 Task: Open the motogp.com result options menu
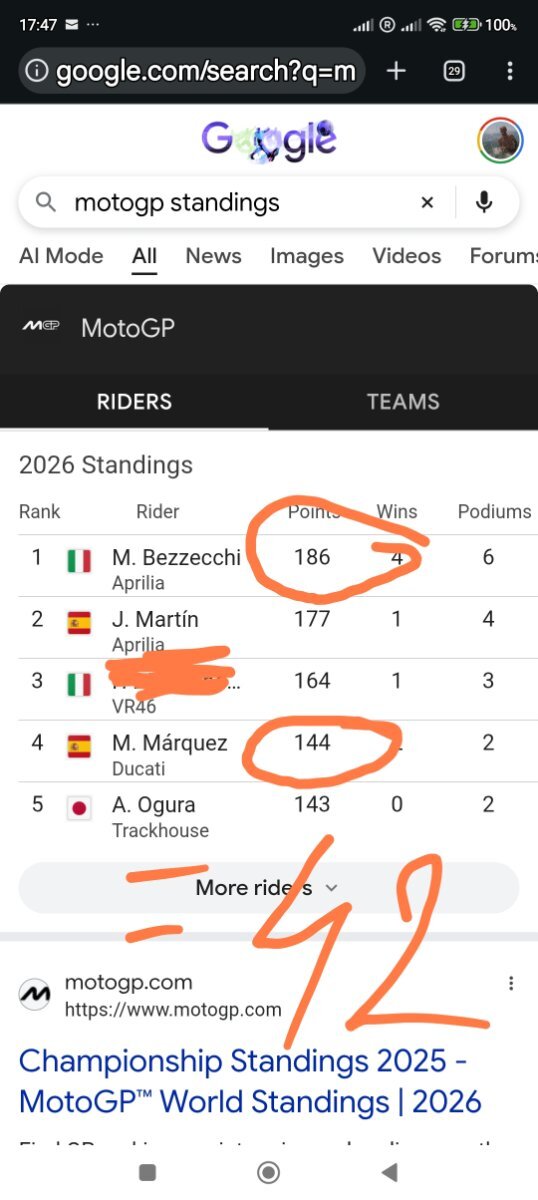[x=511, y=983]
